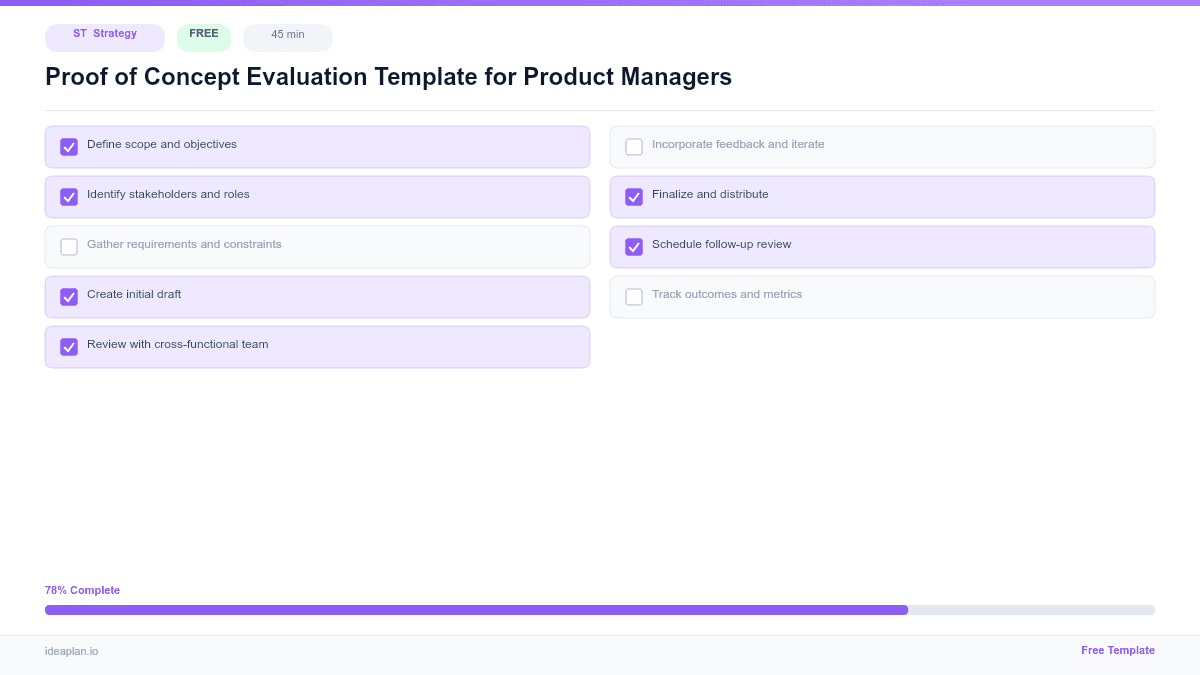Uncheck the Finalize and distribute item
Image resolution: width=1200 pixels, height=675 pixels.
(x=633, y=196)
